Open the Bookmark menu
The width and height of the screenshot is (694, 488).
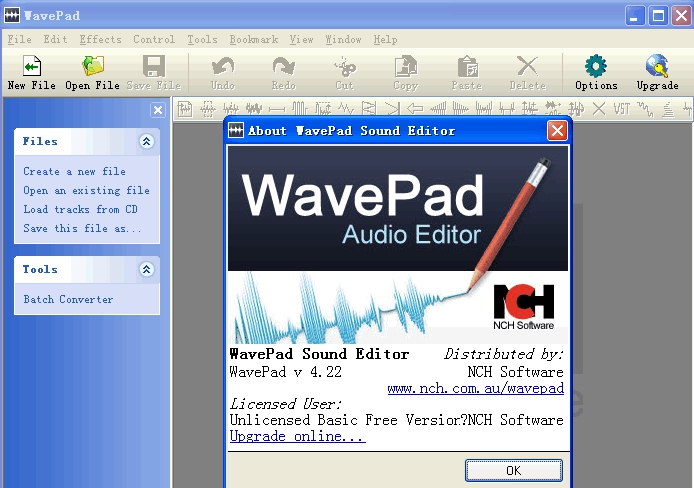(x=254, y=39)
